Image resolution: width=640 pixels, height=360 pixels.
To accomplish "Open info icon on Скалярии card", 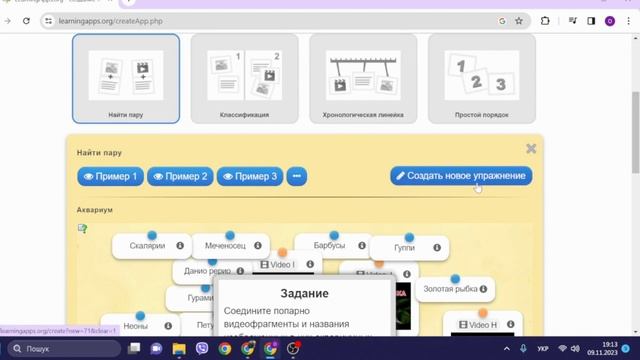I will click(180, 245).
